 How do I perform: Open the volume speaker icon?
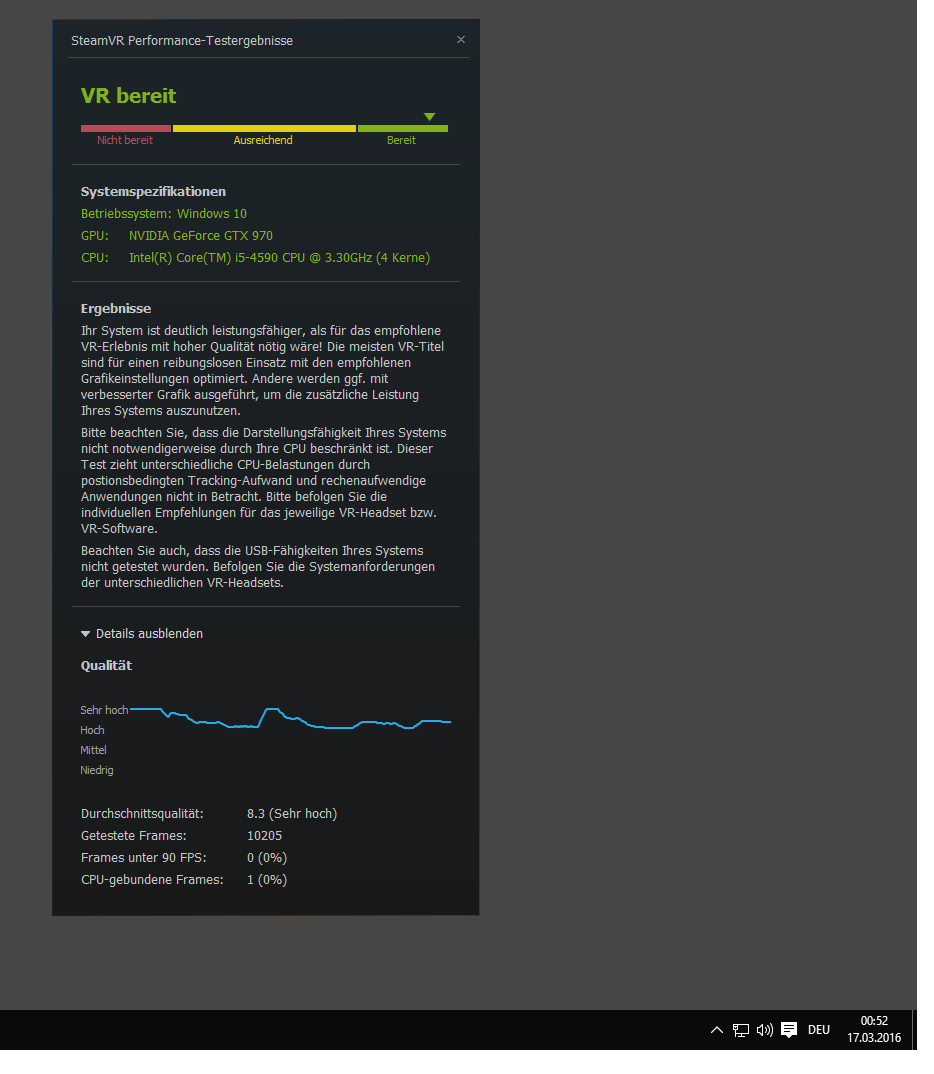click(765, 1029)
